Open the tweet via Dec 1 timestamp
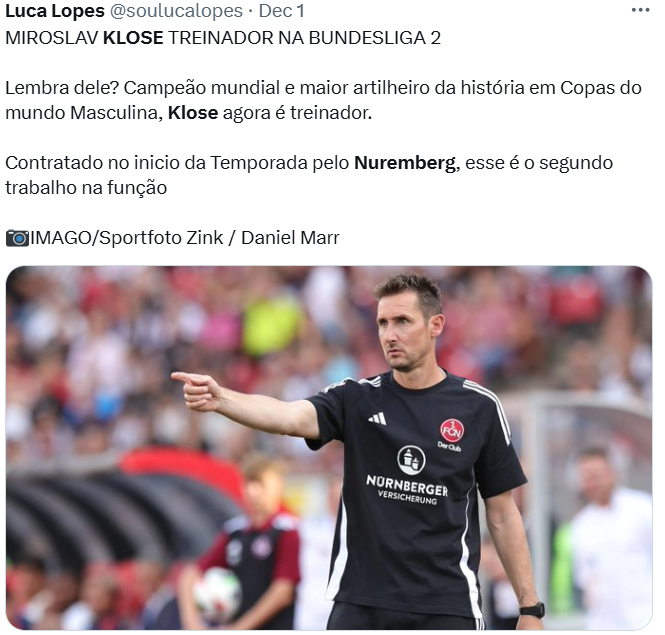665x635 pixels. 282,11
